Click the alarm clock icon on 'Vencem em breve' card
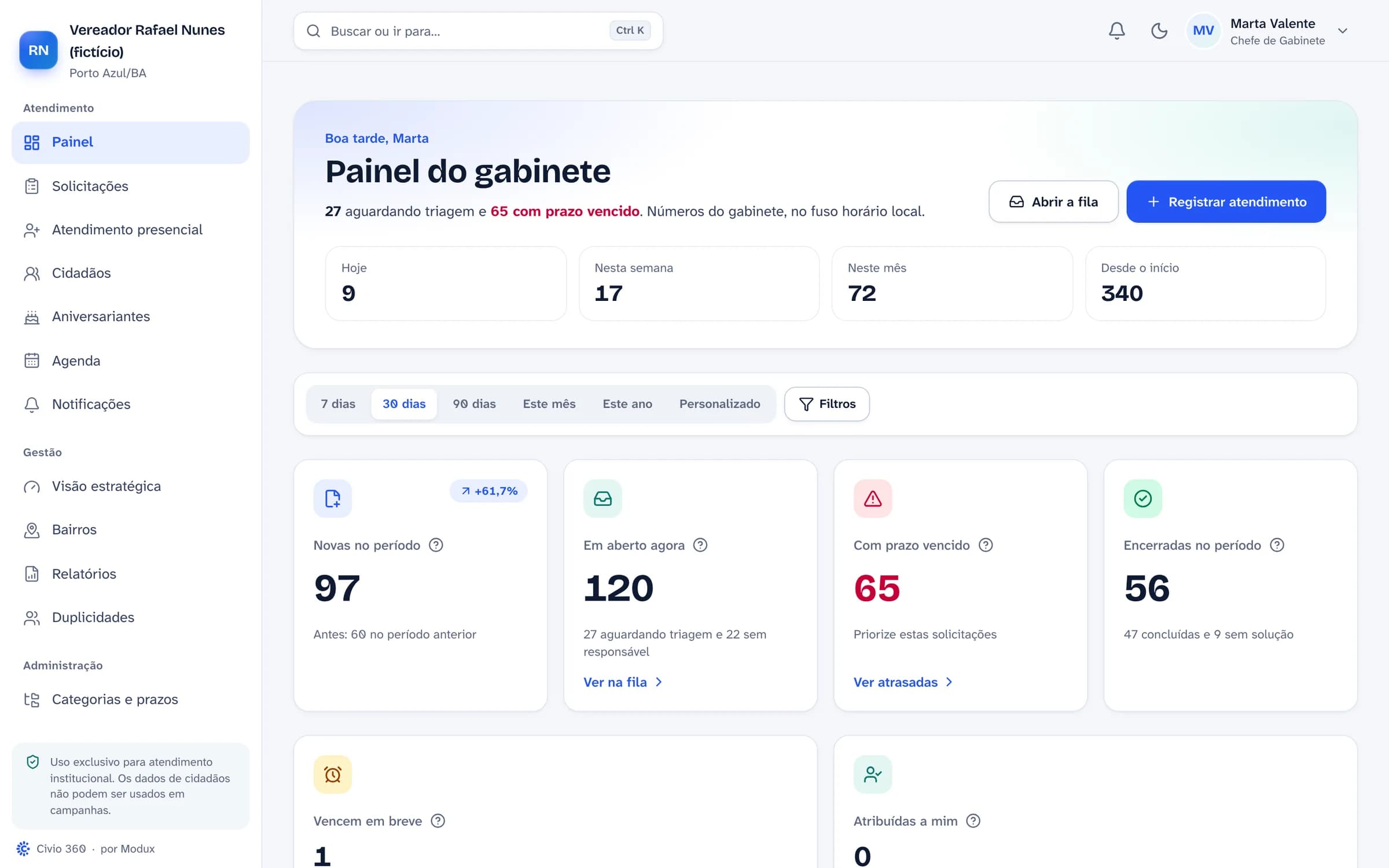The height and width of the screenshot is (868, 1389). point(333,774)
